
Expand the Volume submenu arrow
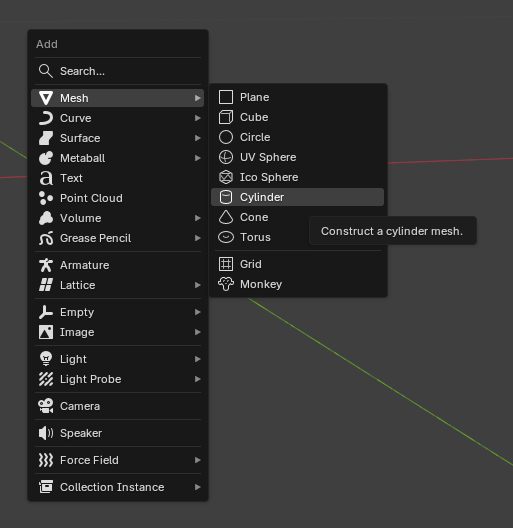tap(198, 218)
